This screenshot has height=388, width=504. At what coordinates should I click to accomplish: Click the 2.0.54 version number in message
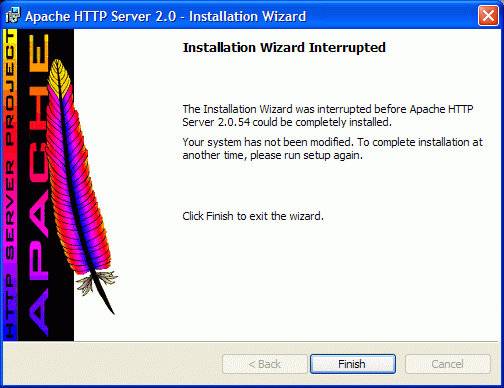234,122
